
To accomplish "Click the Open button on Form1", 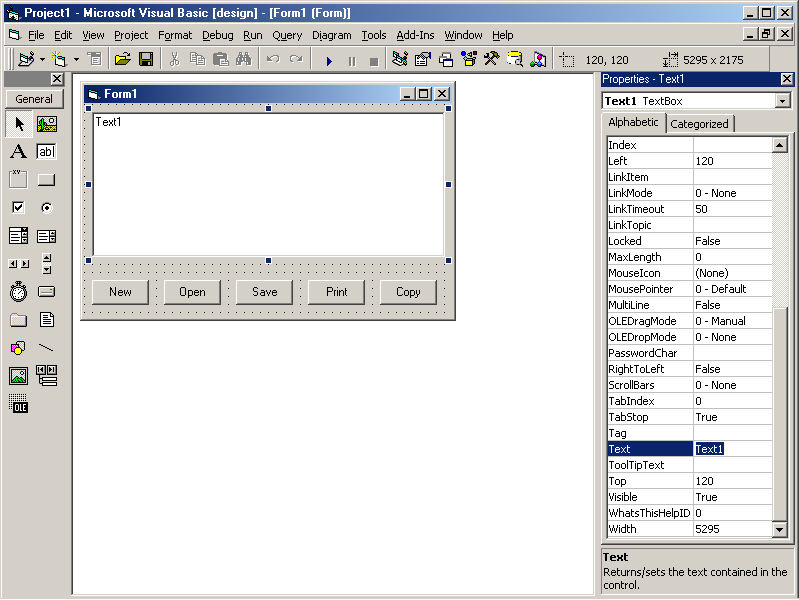I will (x=192, y=292).
